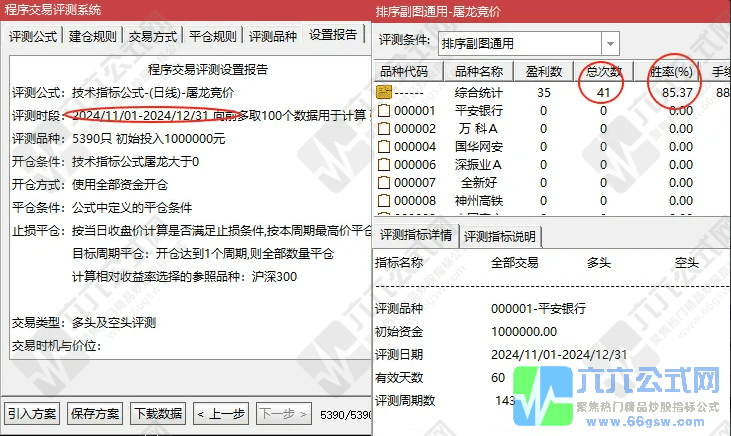
Task: Click the 评测品种 5390只 line
Action: click(x=118, y=138)
